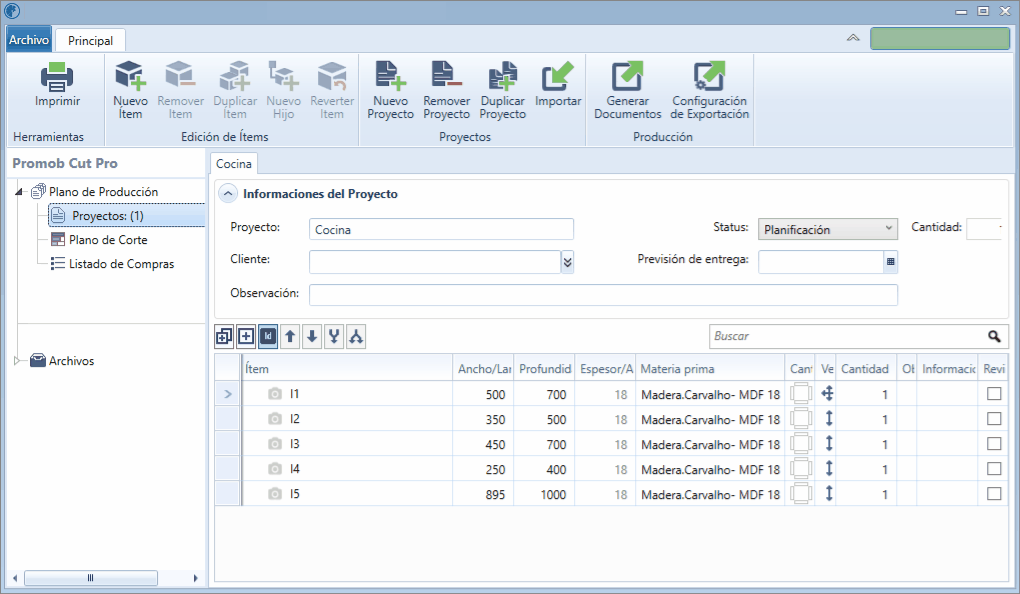Click the Cantidad column header
The image size is (1020, 594).
click(x=865, y=368)
